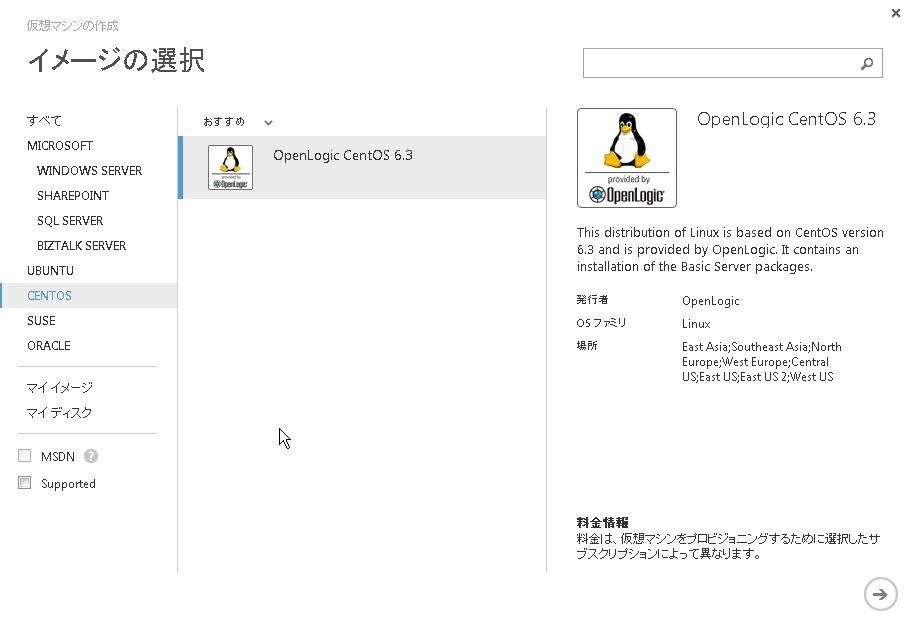Select the SUSE category
Screen dimensions: 909x625
pyautogui.click(x=41, y=321)
